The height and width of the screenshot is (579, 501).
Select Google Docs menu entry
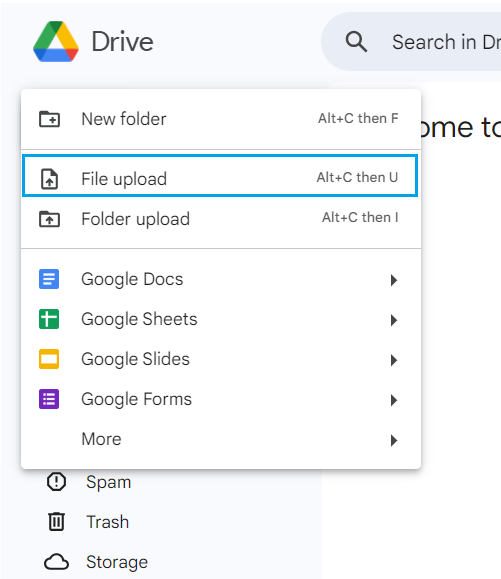click(x=221, y=279)
